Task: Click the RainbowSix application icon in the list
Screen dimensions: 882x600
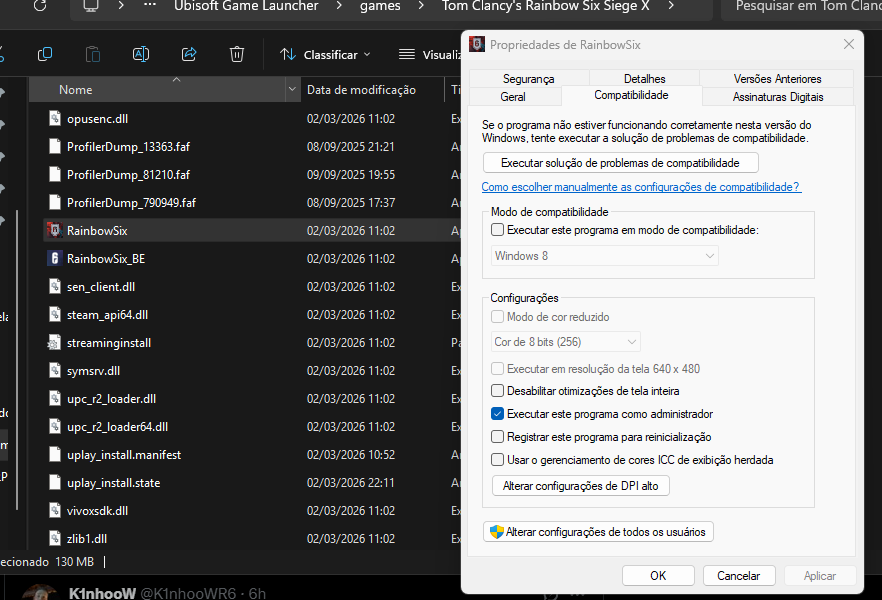Action: coord(55,231)
